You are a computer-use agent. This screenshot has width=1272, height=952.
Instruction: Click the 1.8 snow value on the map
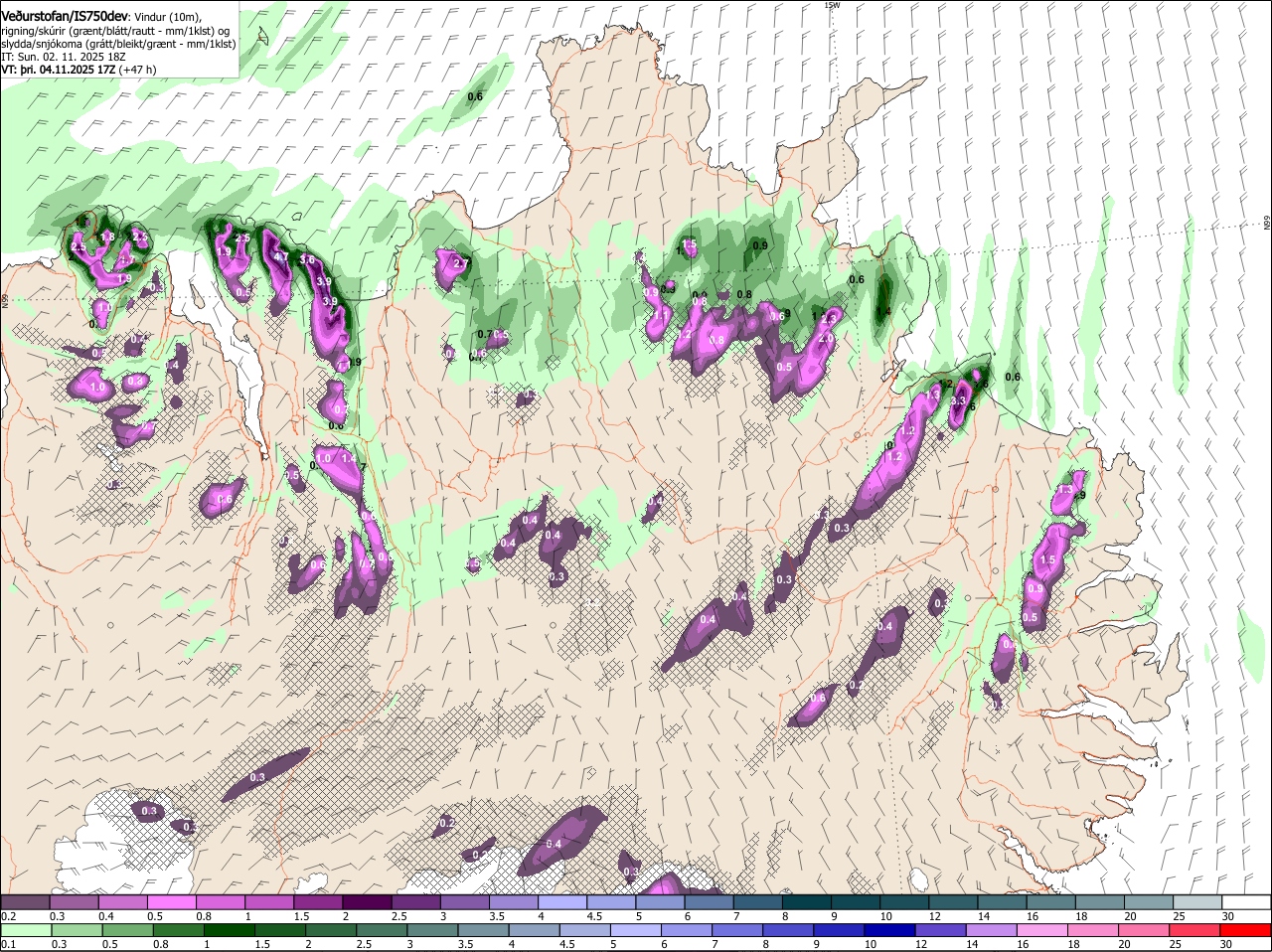tap(109, 237)
